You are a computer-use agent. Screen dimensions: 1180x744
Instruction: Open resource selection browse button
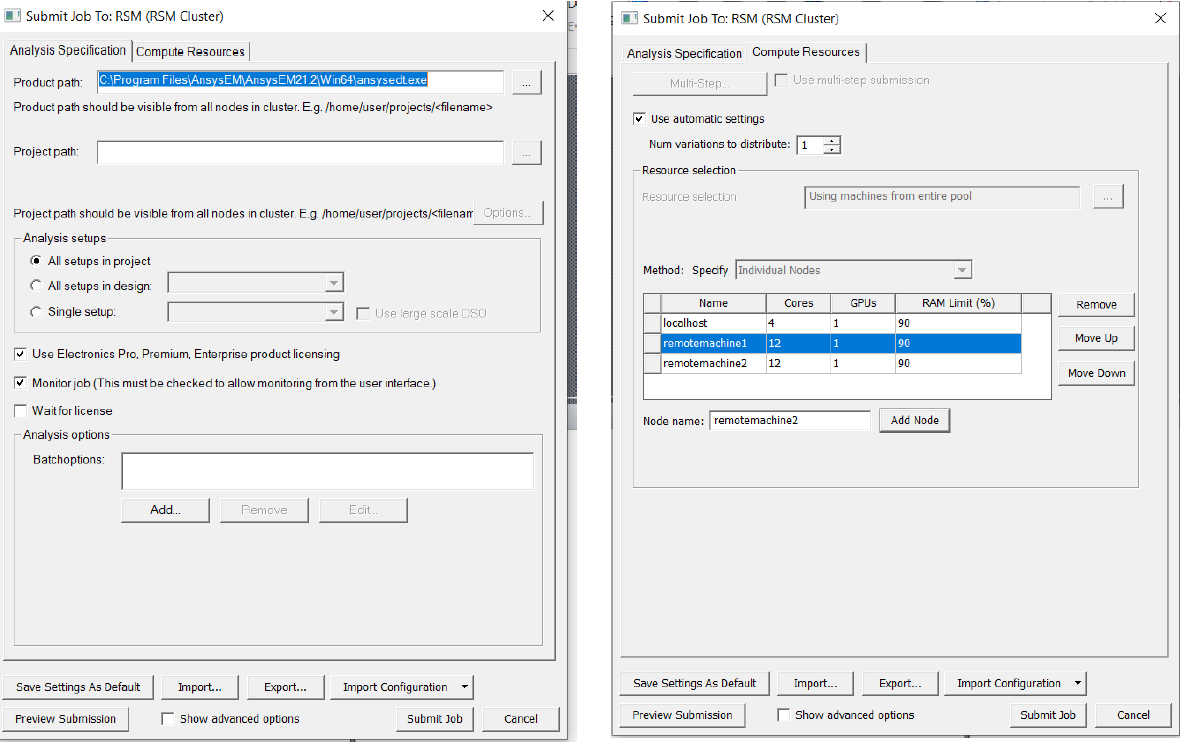click(x=1107, y=197)
